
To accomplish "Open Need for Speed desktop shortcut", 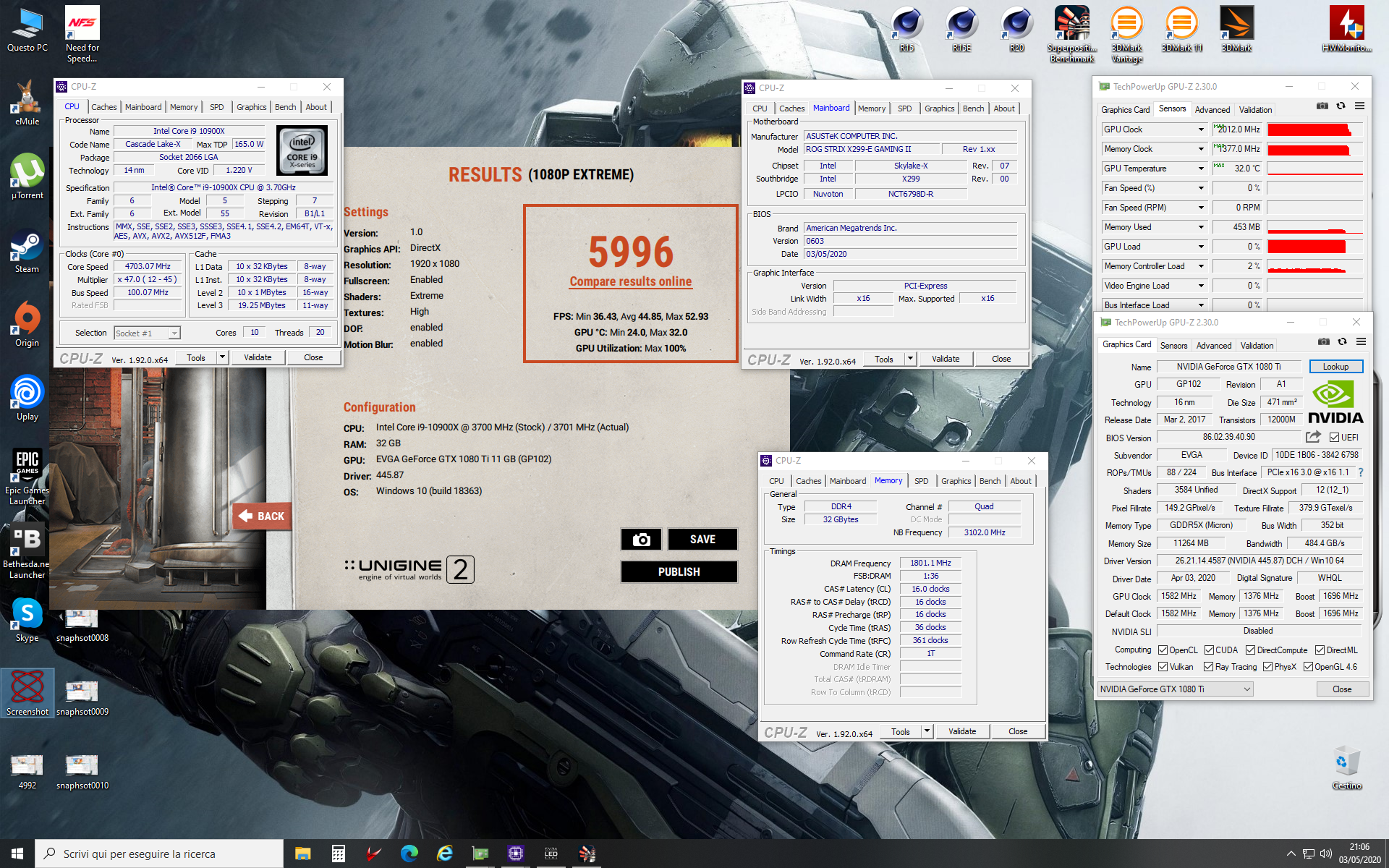I will tap(82, 34).
